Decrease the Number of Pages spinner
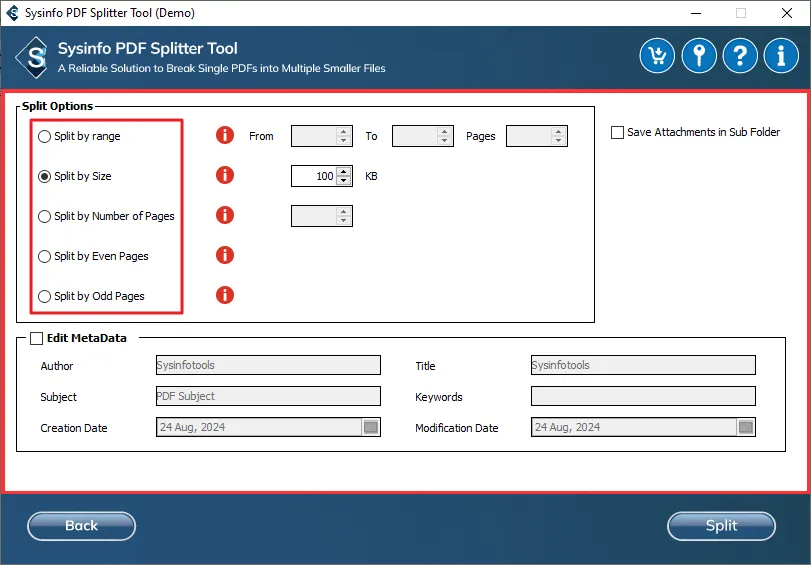811x565 pixels. click(343, 220)
